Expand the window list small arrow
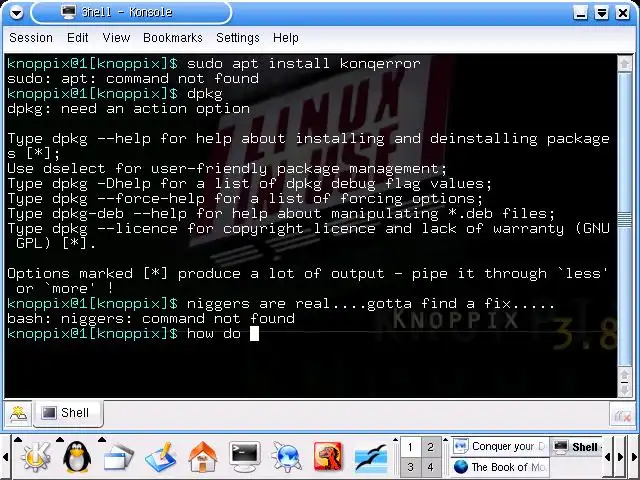640x480 pixels. coord(102,440)
